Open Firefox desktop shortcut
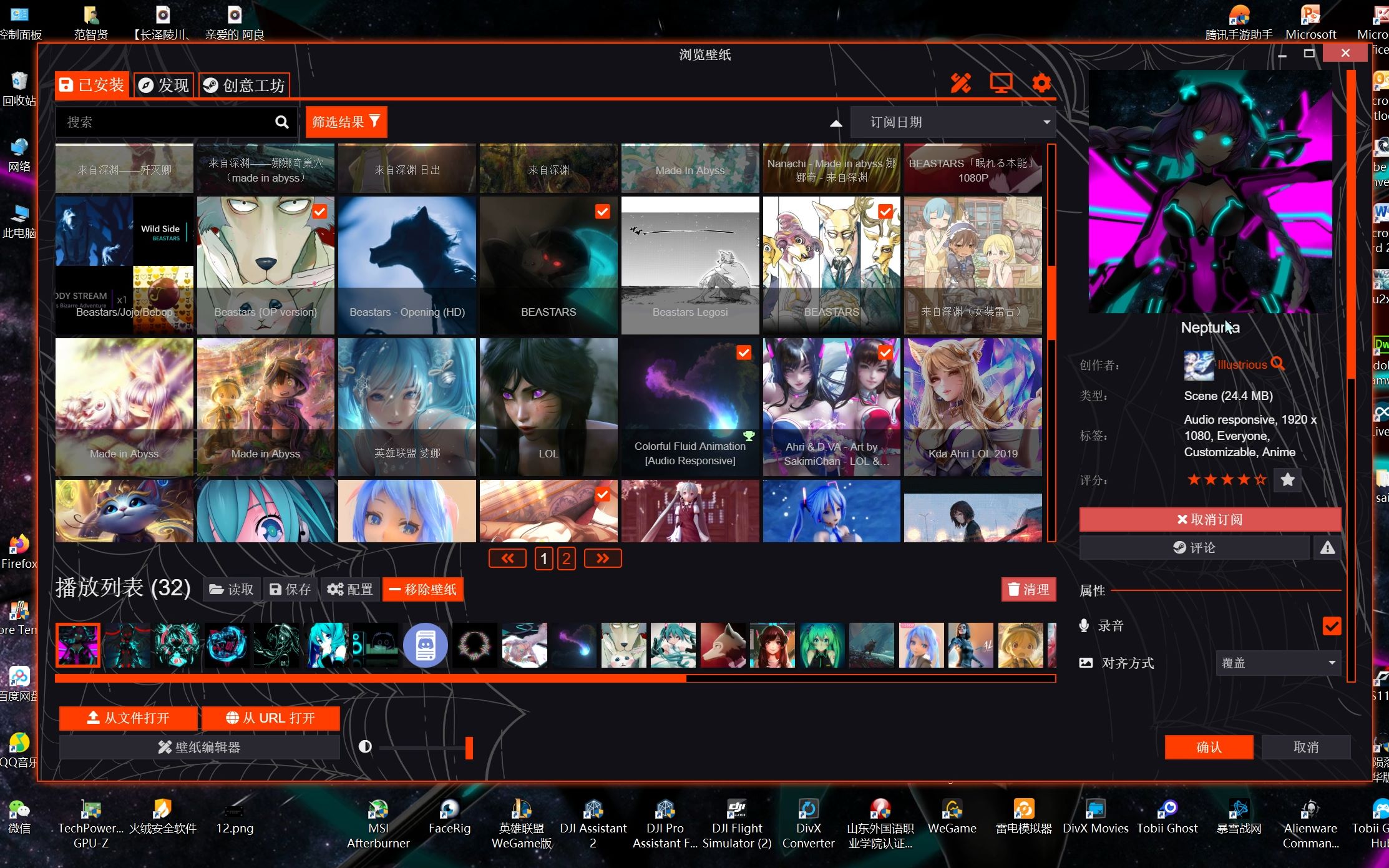 click(19, 552)
